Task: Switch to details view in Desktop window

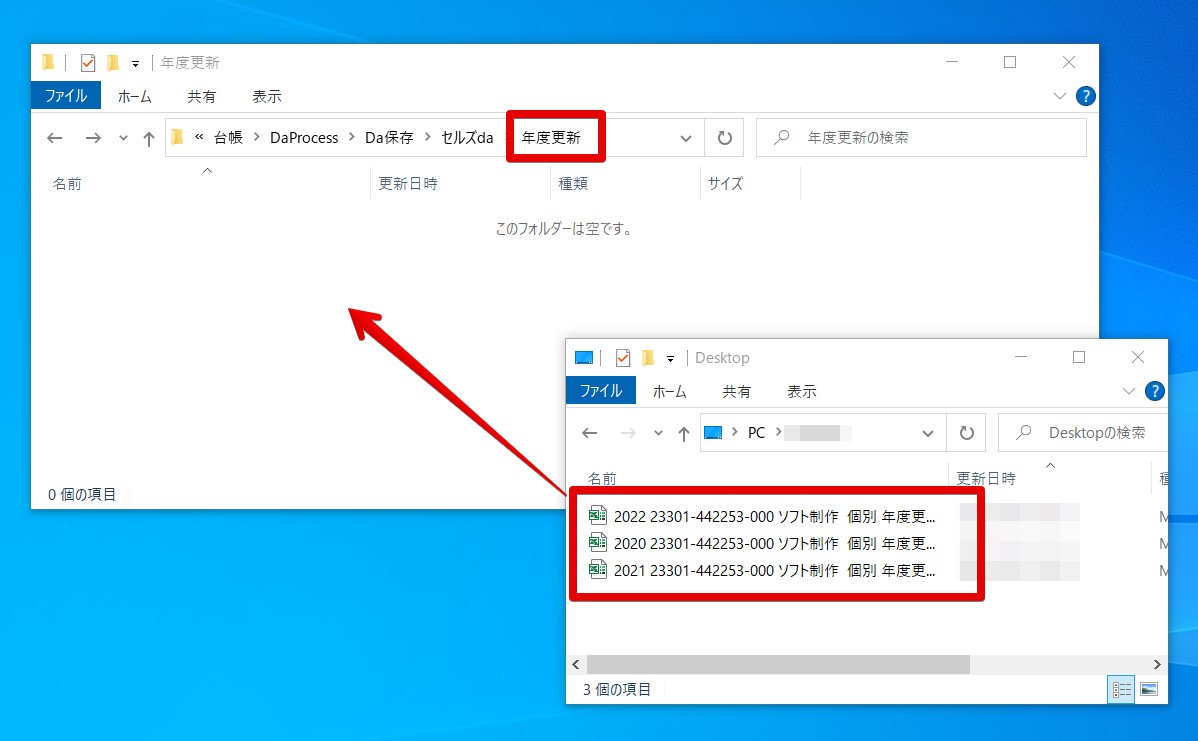Action: click(x=1121, y=690)
